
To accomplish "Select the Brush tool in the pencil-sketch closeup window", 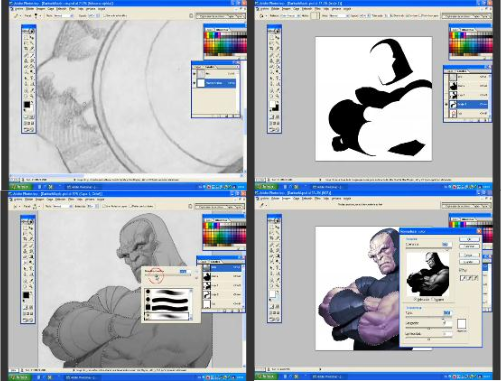I will (31, 55).
